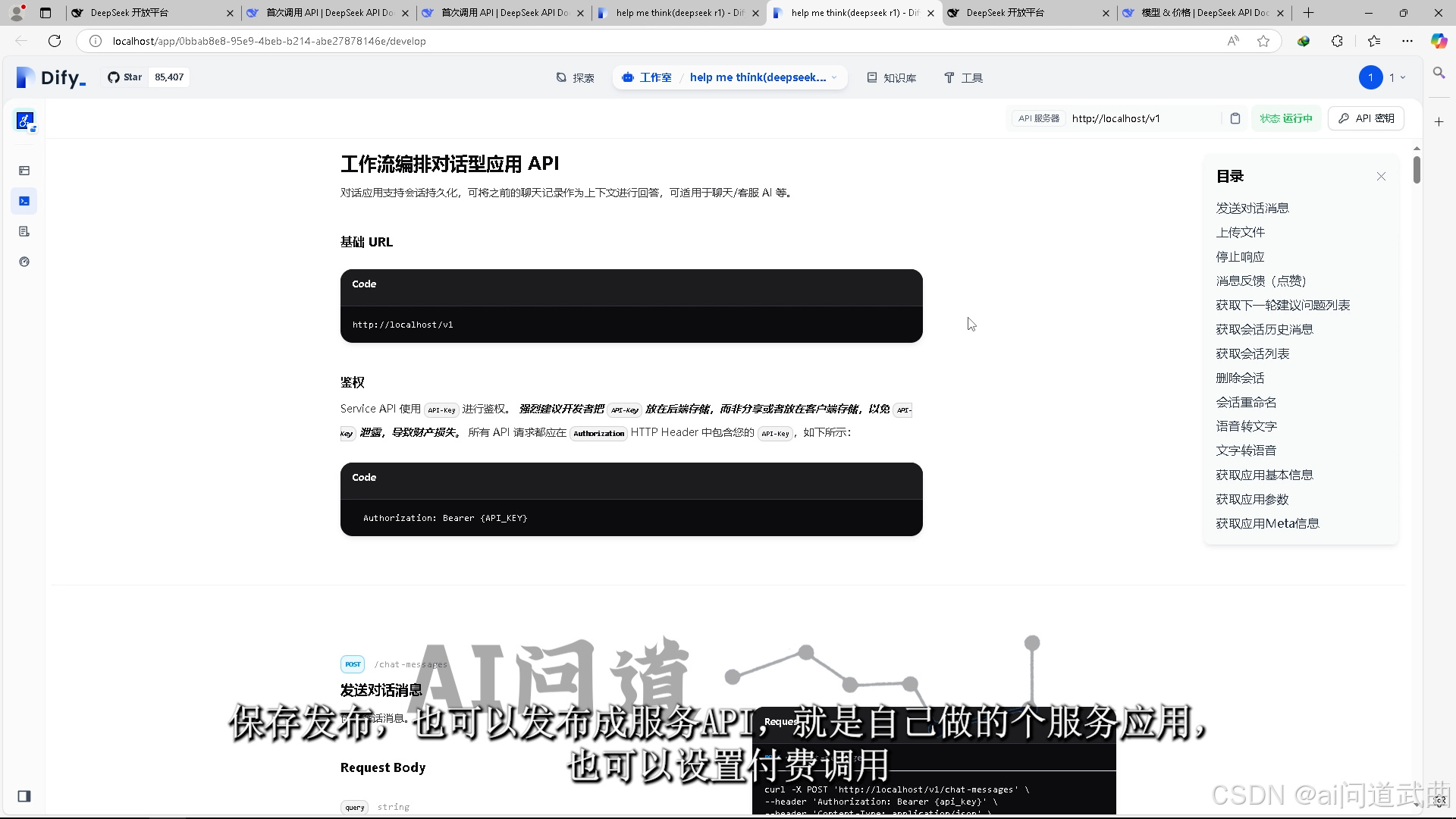
Task: Collapse sidebar with bottom panel toggle
Action: click(24, 796)
